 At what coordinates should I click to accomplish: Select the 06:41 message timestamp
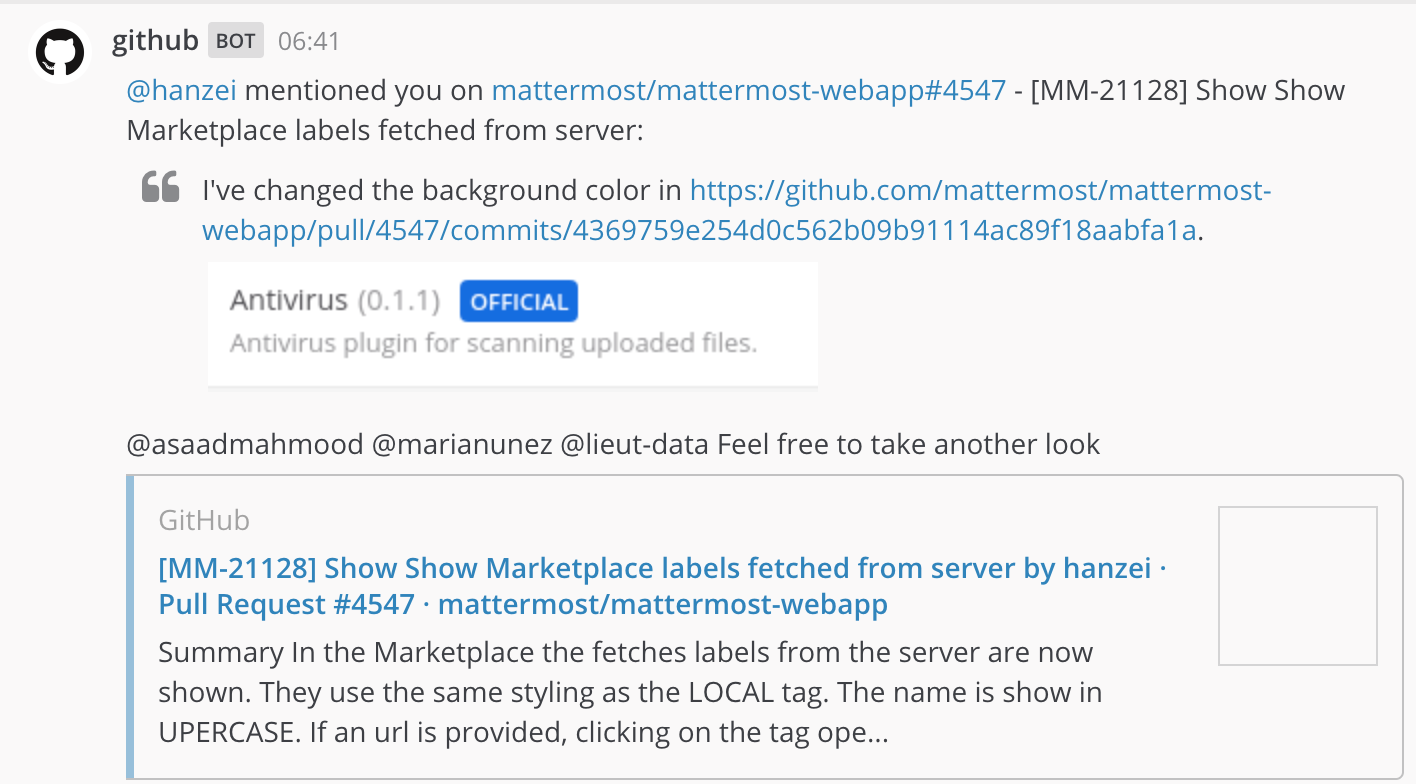[x=306, y=41]
